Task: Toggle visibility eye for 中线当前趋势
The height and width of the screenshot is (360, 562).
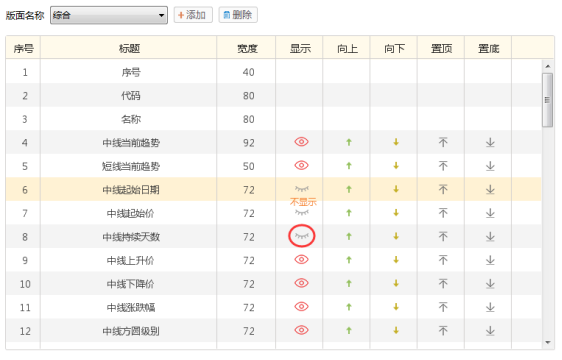Action: click(301, 142)
